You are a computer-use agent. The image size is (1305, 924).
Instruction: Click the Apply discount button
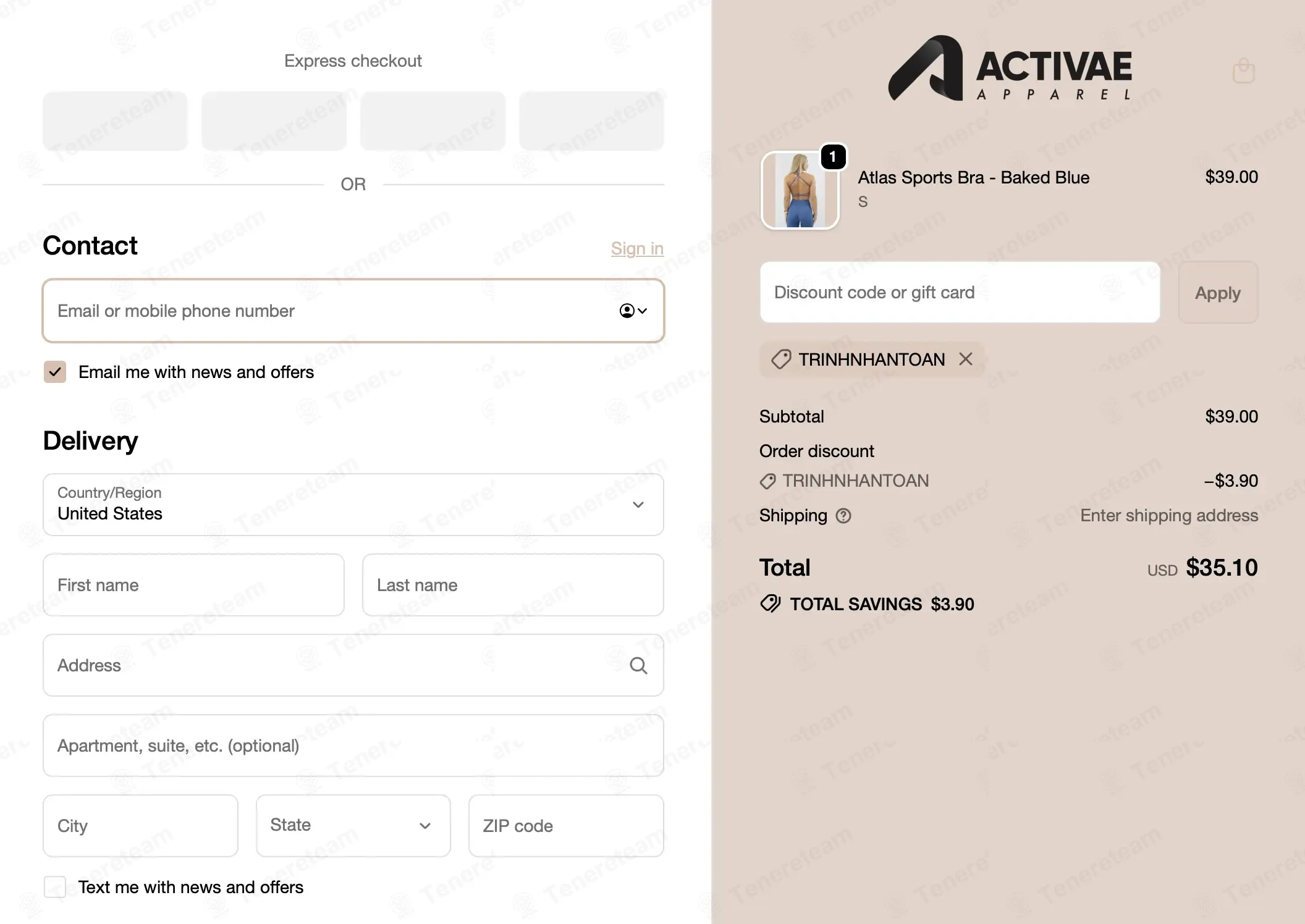(x=1218, y=292)
